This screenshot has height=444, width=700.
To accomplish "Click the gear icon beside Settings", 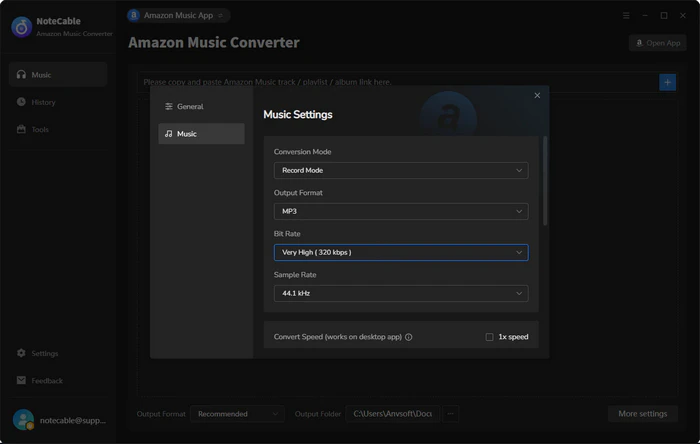I will tap(21, 353).
